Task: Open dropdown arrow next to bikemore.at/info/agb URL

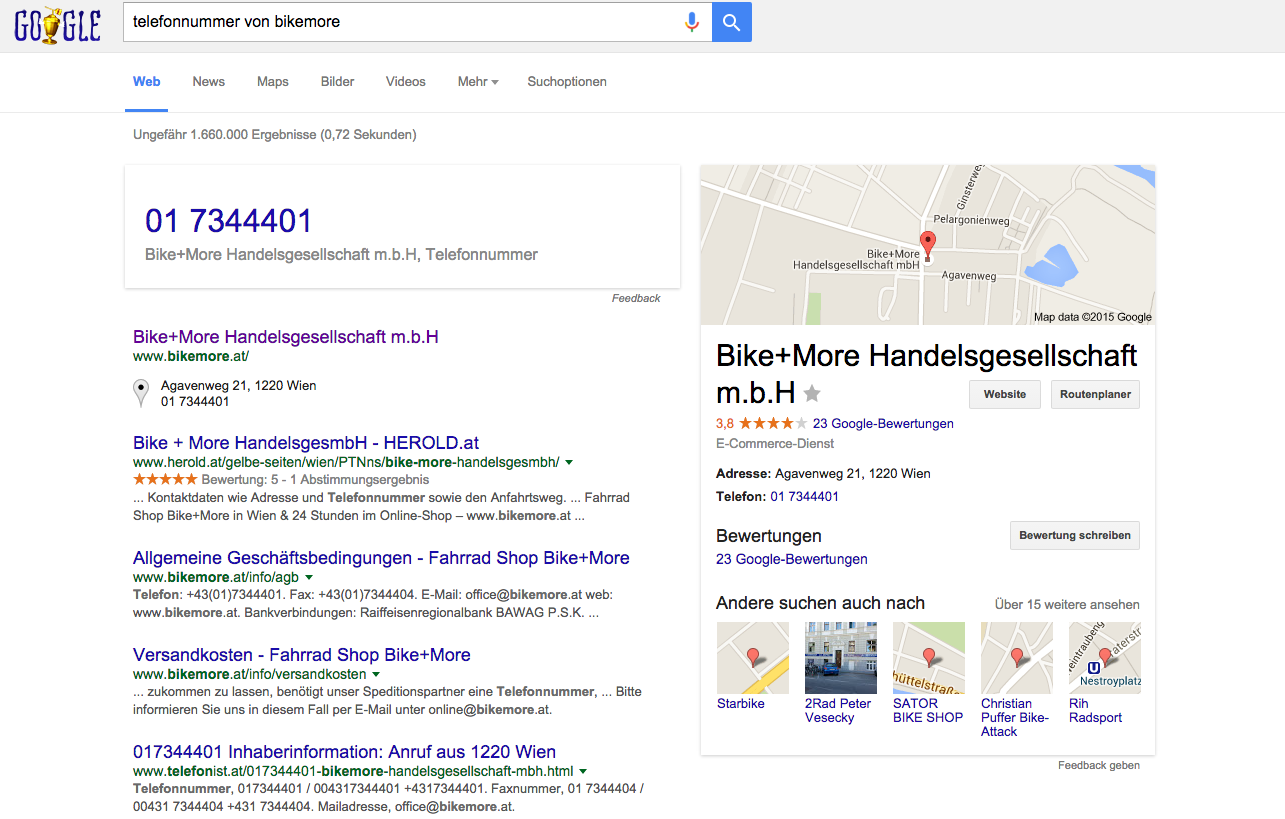Action: pos(309,578)
